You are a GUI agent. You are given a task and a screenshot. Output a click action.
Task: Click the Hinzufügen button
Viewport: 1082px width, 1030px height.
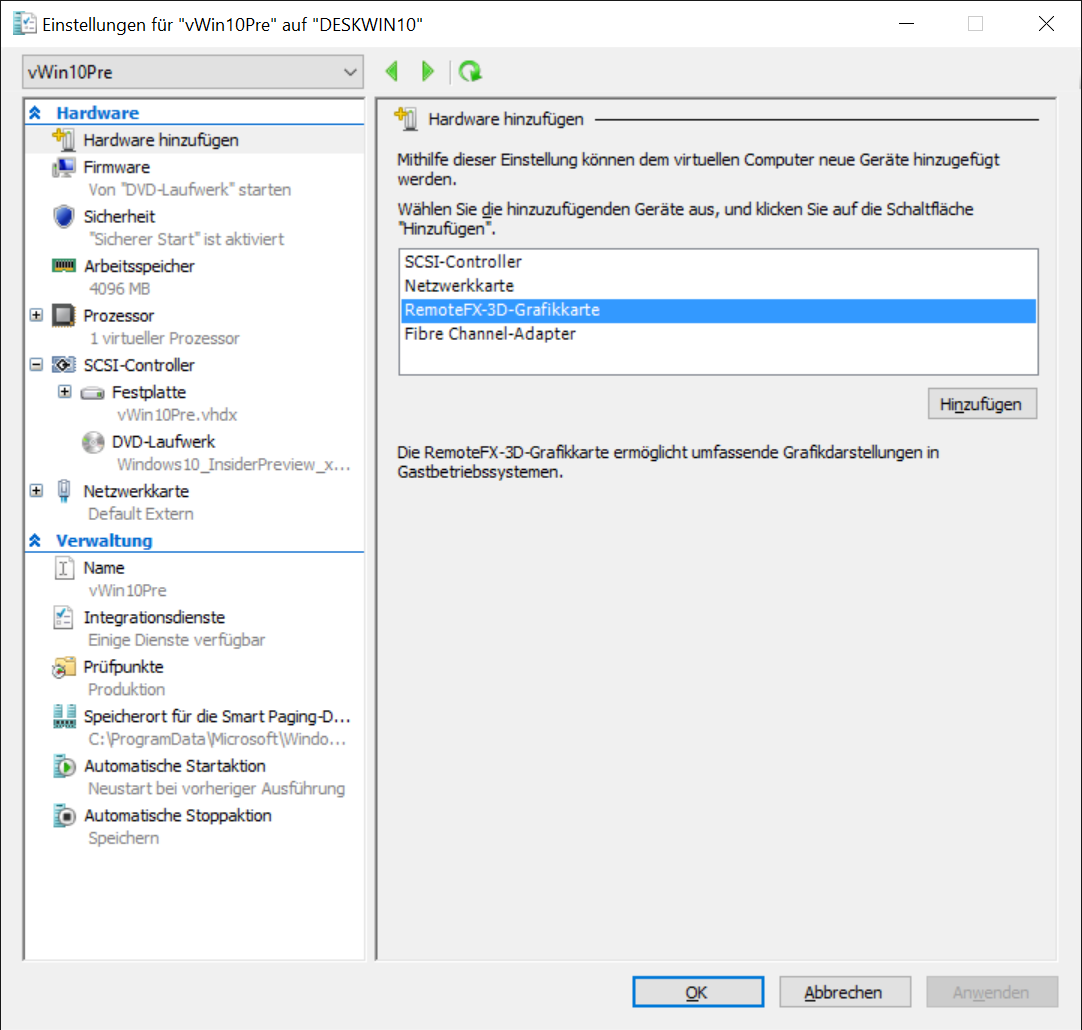coord(982,404)
